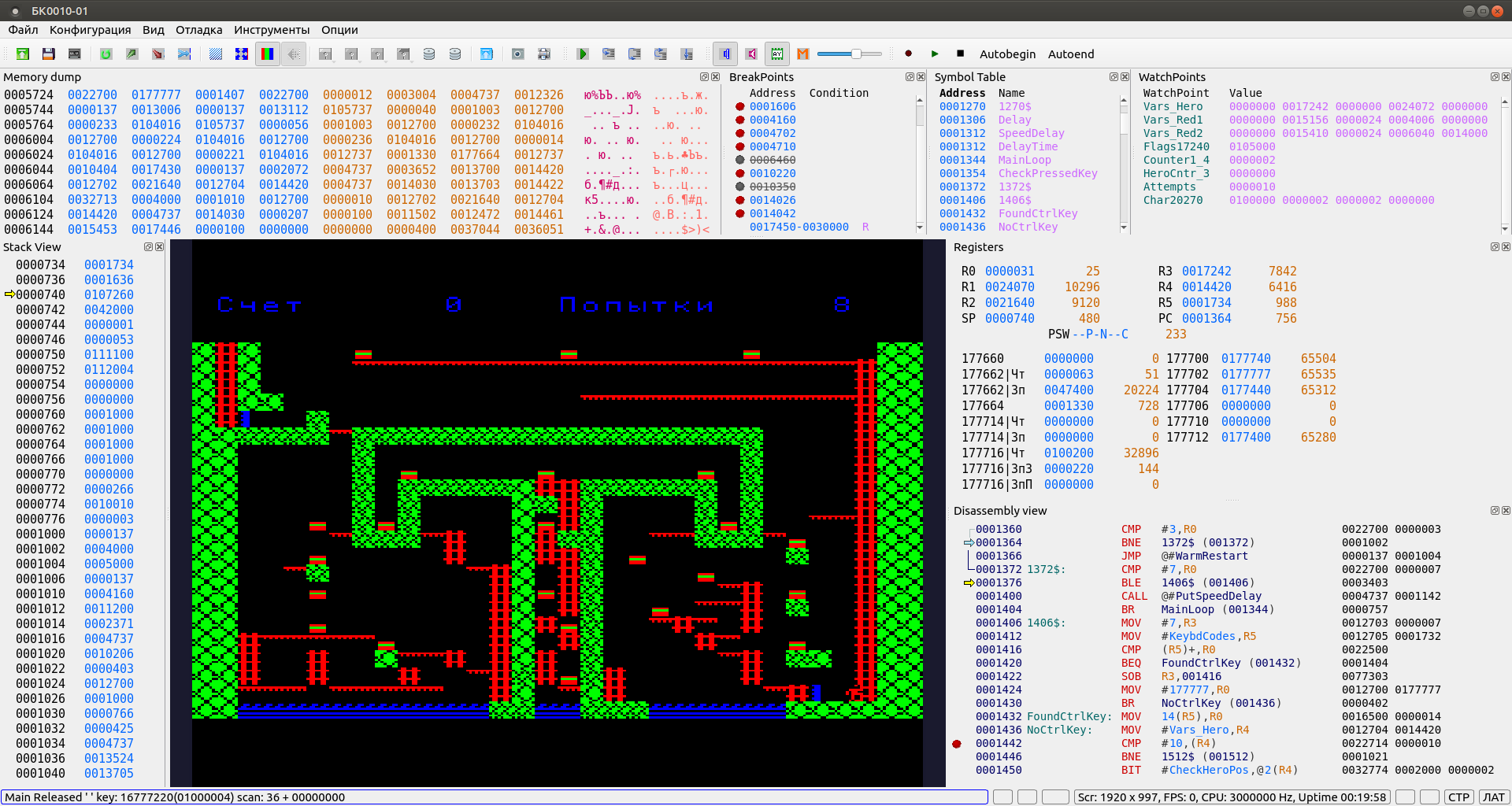Click the floppy disk save icon
Screen dimensions: 1512x806
pyautogui.click(x=49, y=54)
